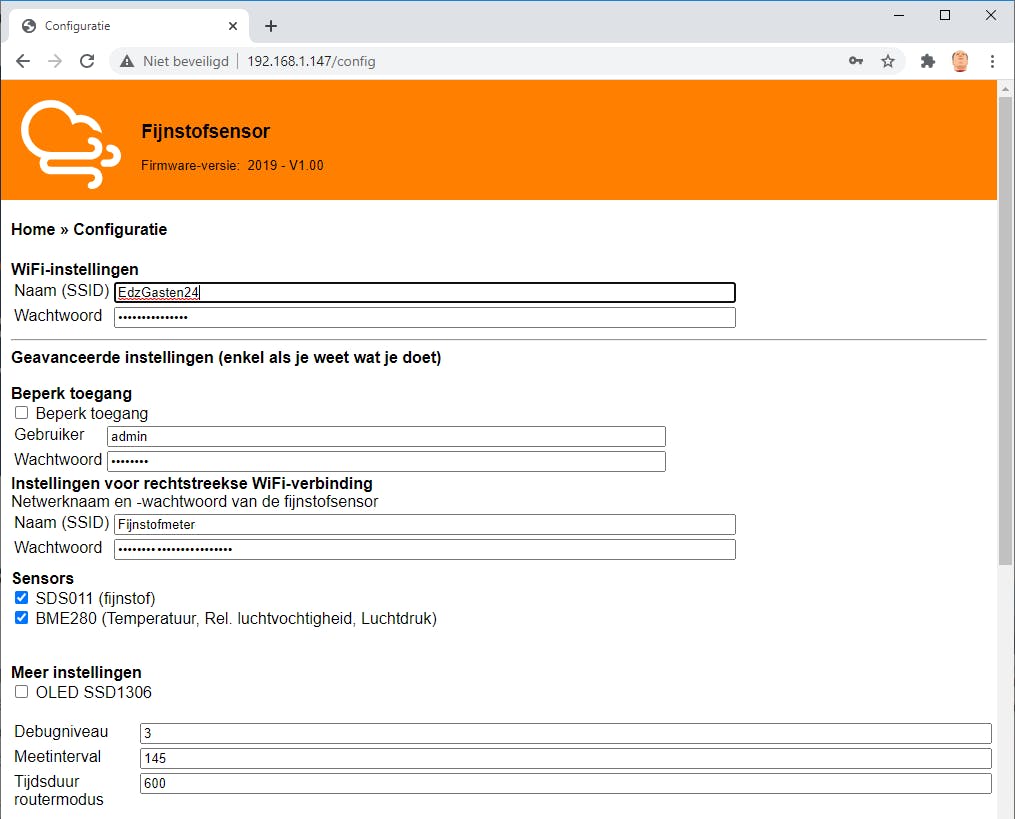Open the saved passwords key icon

856,61
